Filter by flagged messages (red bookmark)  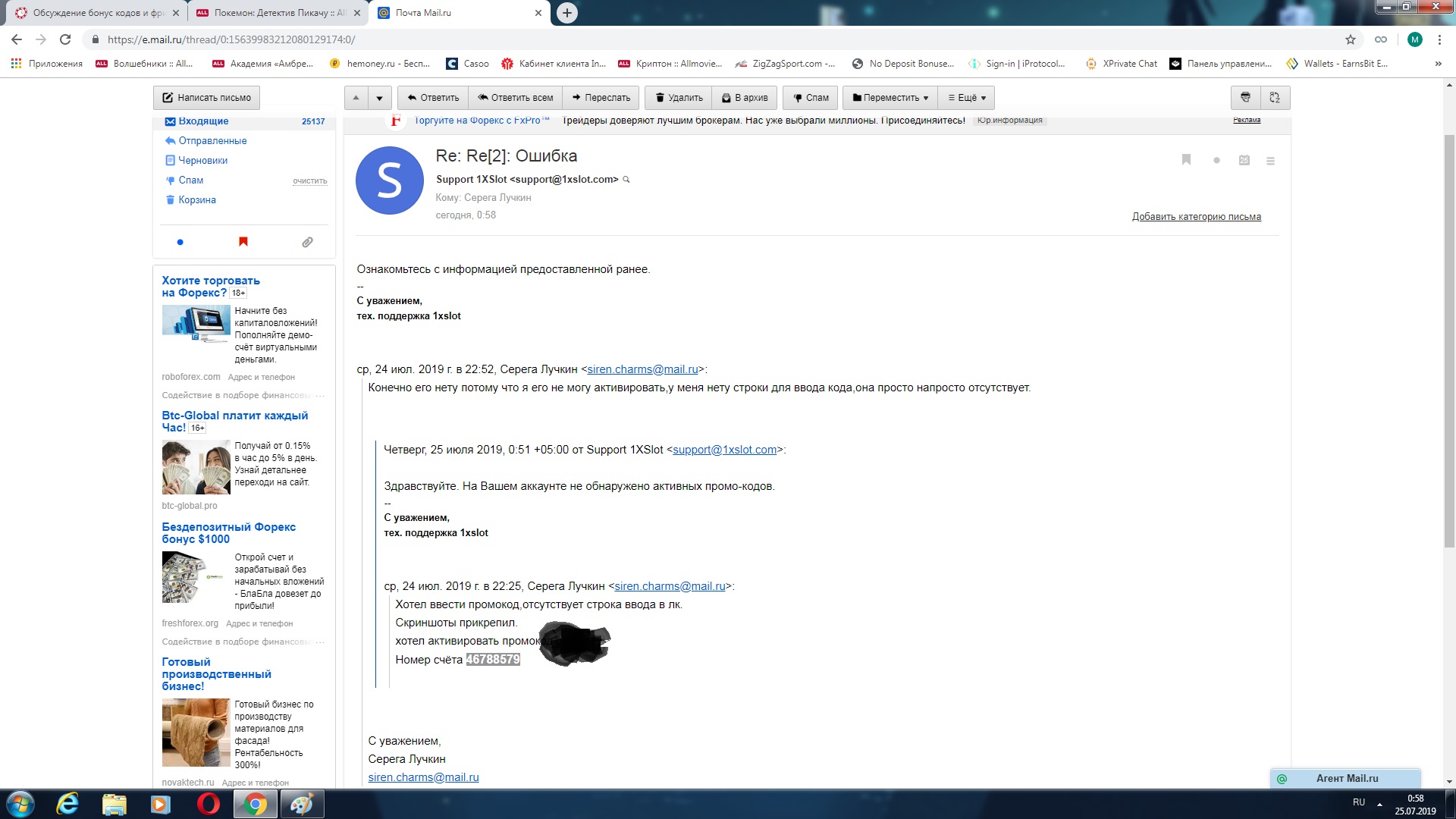[243, 242]
